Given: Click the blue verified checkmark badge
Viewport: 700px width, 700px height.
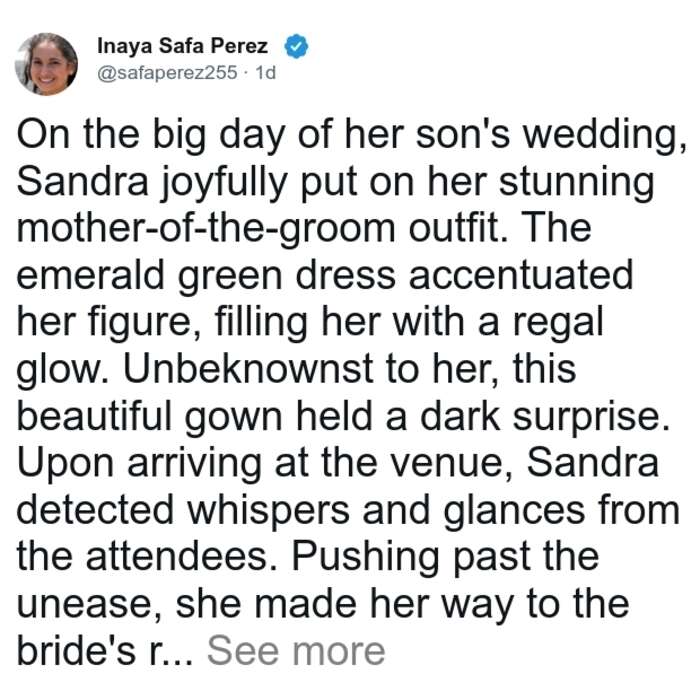Looking at the screenshot, I should [296, 46].
